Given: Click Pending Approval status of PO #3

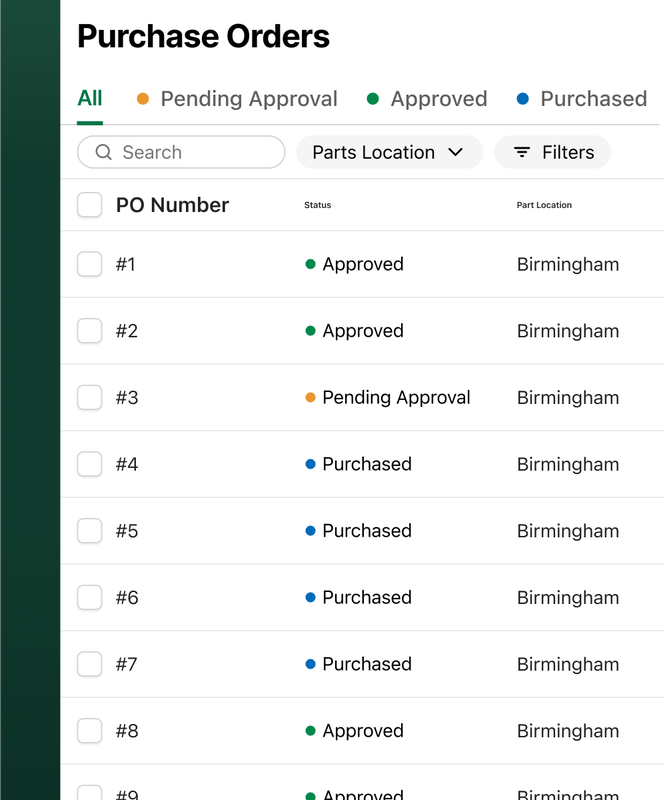Looking at the screenshot, I should tap(388, 397).
